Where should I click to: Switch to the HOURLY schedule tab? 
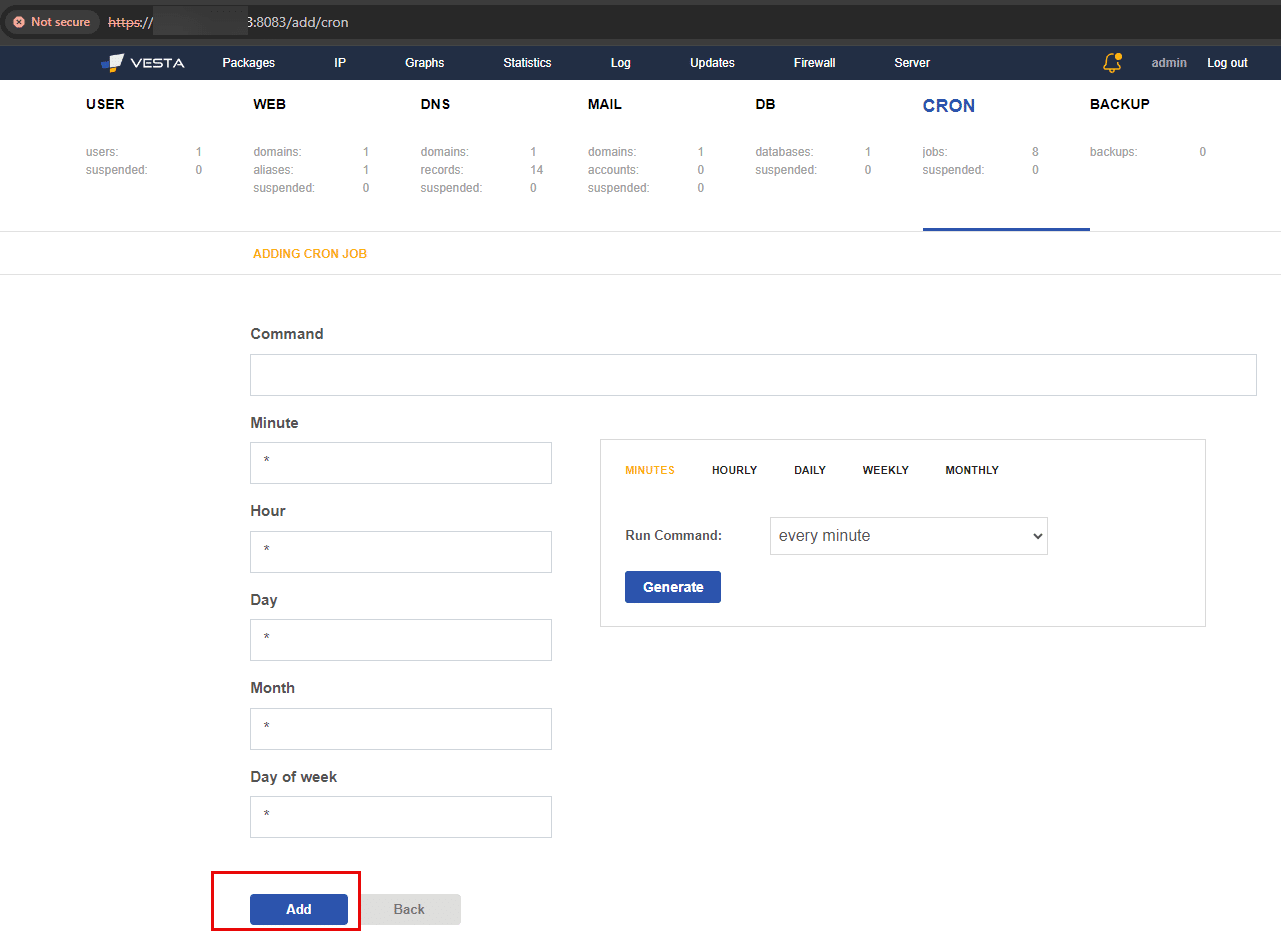734,470
